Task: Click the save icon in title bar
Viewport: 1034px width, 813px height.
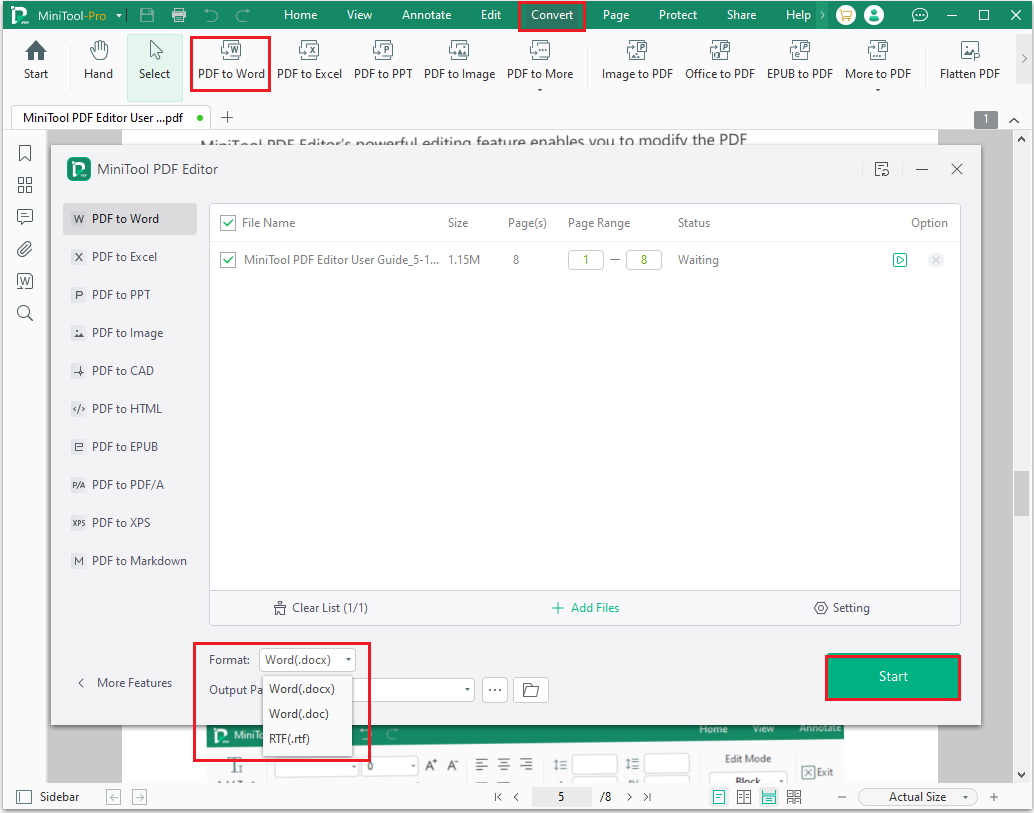Action: coord(147,15)
